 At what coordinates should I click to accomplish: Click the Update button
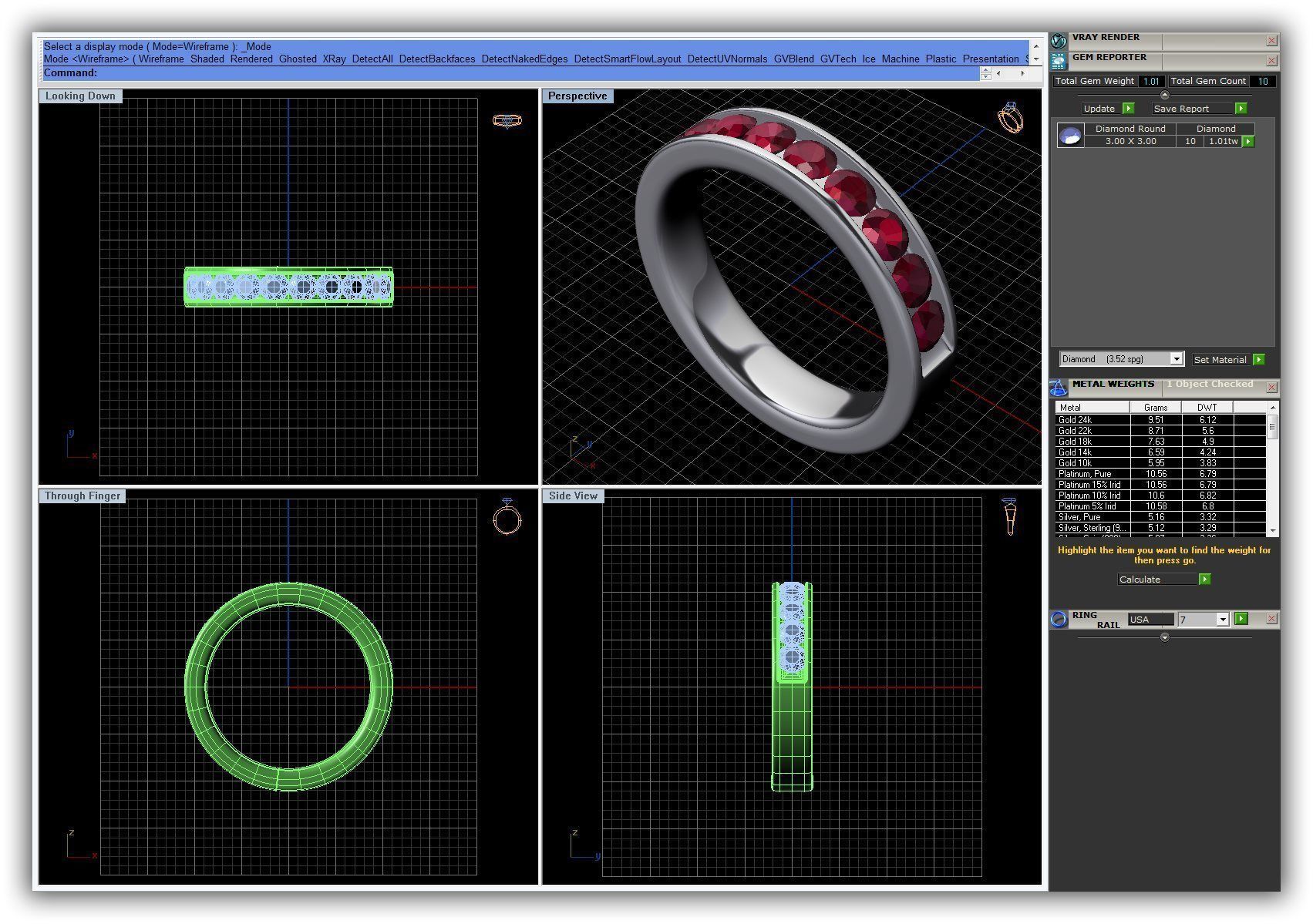click(x=1099, y=109)
